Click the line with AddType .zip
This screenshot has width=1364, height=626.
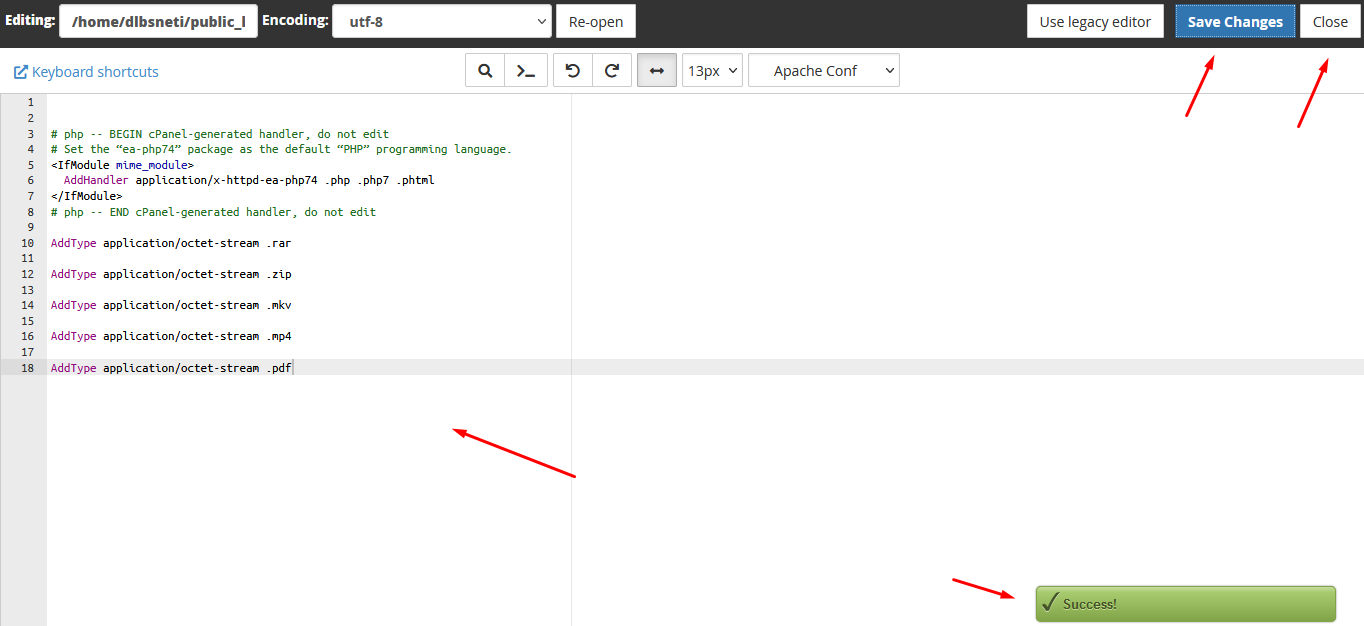point(171,274)
